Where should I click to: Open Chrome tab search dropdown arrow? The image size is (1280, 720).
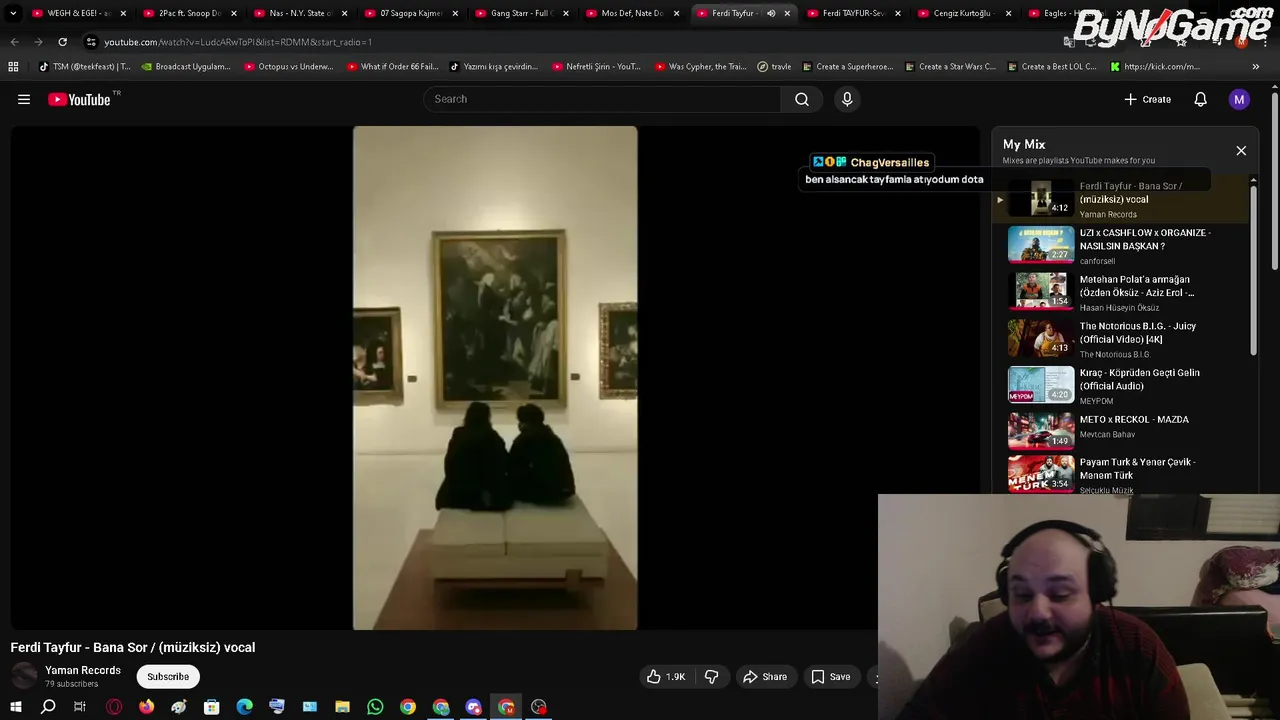coord(13,13)
